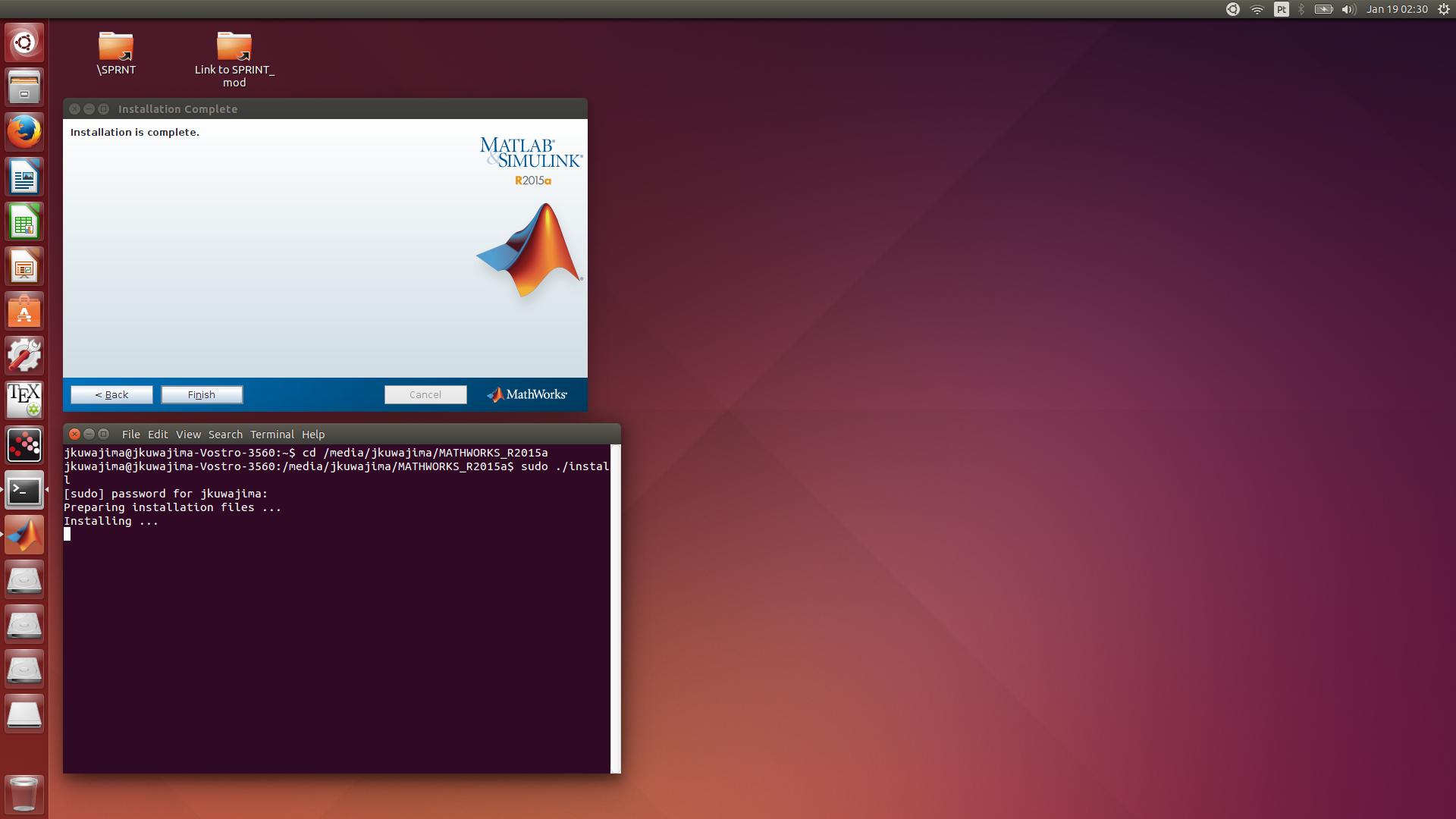Open the third mounted drive icon

[24, 669]
